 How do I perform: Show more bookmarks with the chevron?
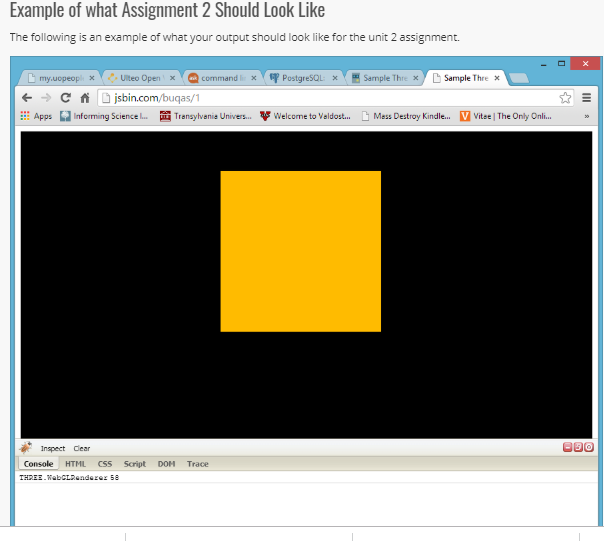pyautogui.click(x=587, y=116)
